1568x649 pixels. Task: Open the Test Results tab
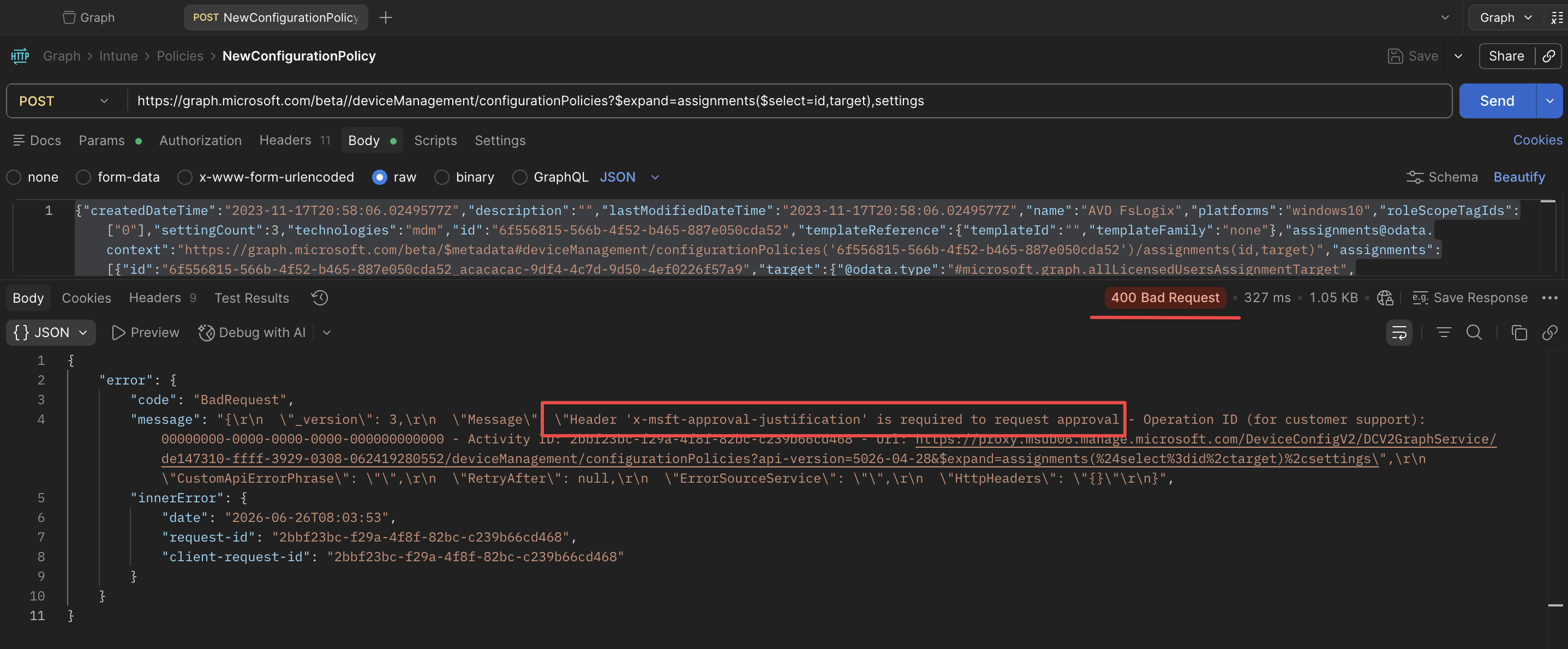pyautogui.click(x=252, y=298)
